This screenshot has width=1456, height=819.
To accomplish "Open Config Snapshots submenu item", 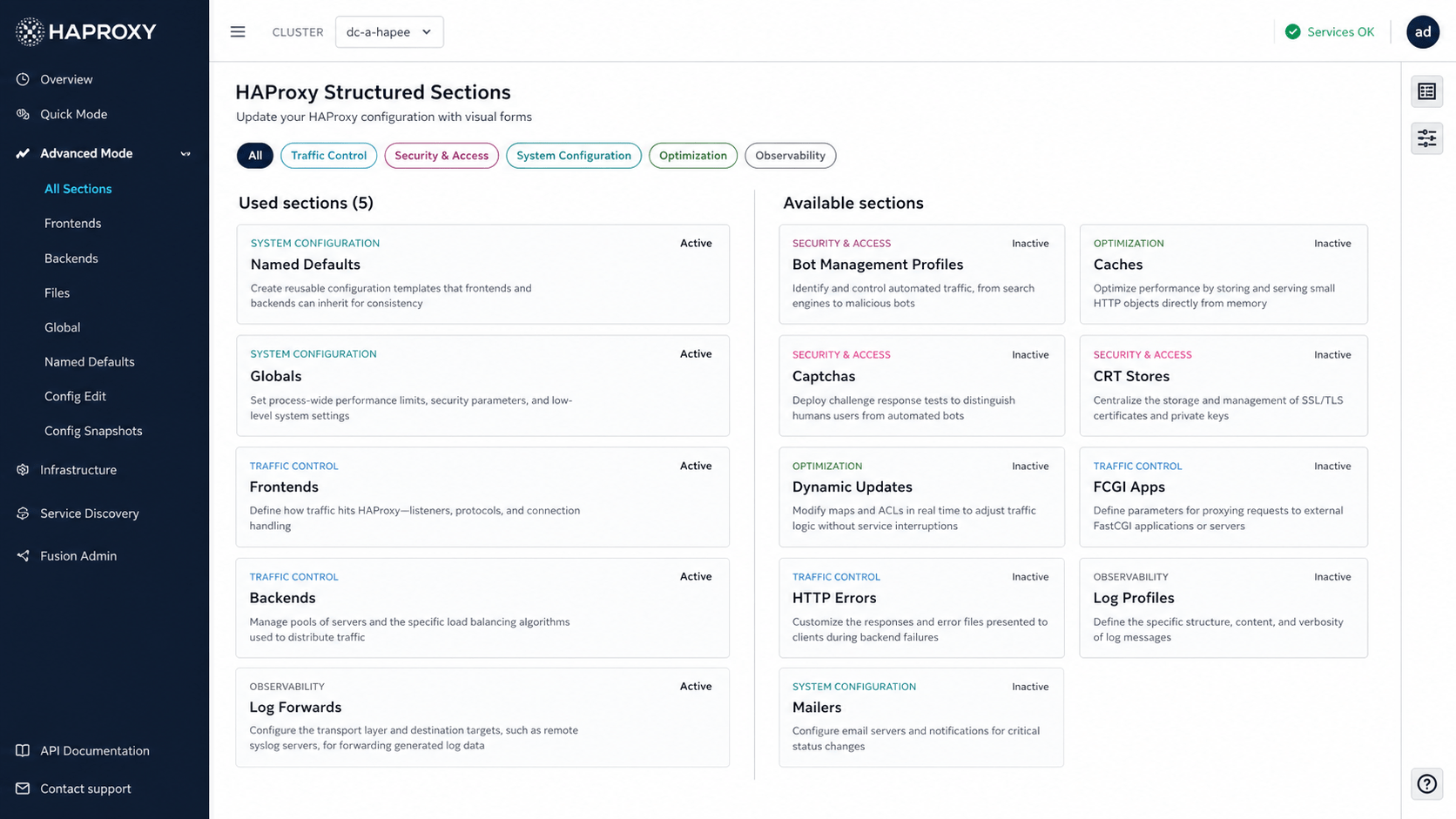I will (93, 431).
